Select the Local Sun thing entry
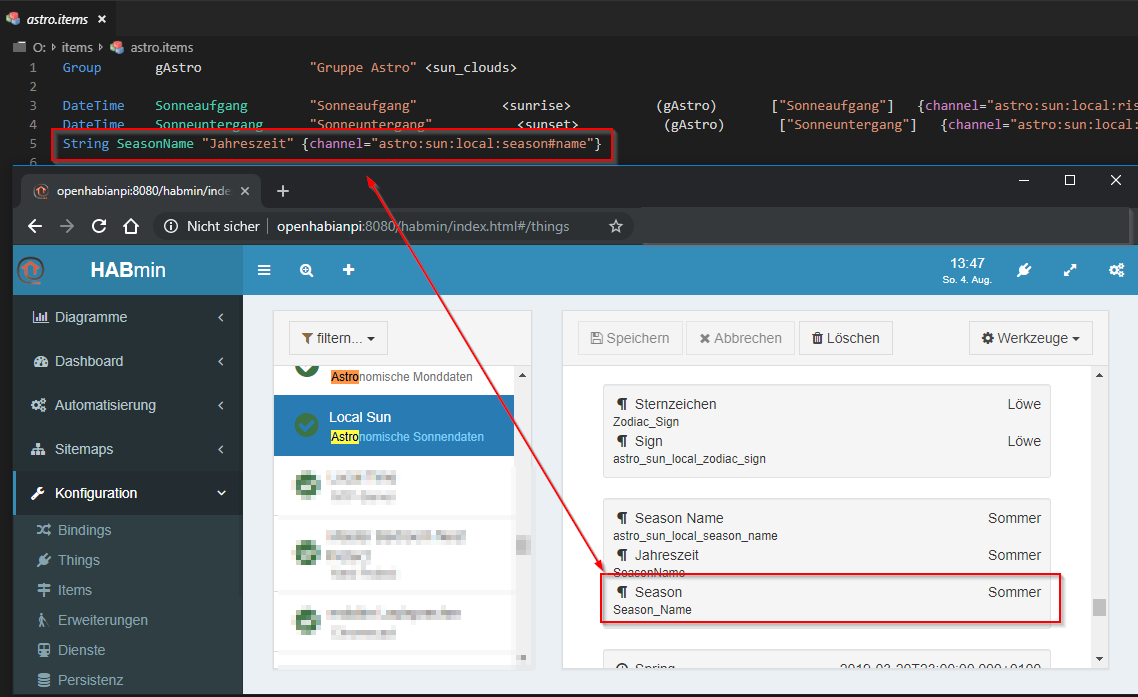The width and height of the screenshot is (1138, 697). (394, 426)
